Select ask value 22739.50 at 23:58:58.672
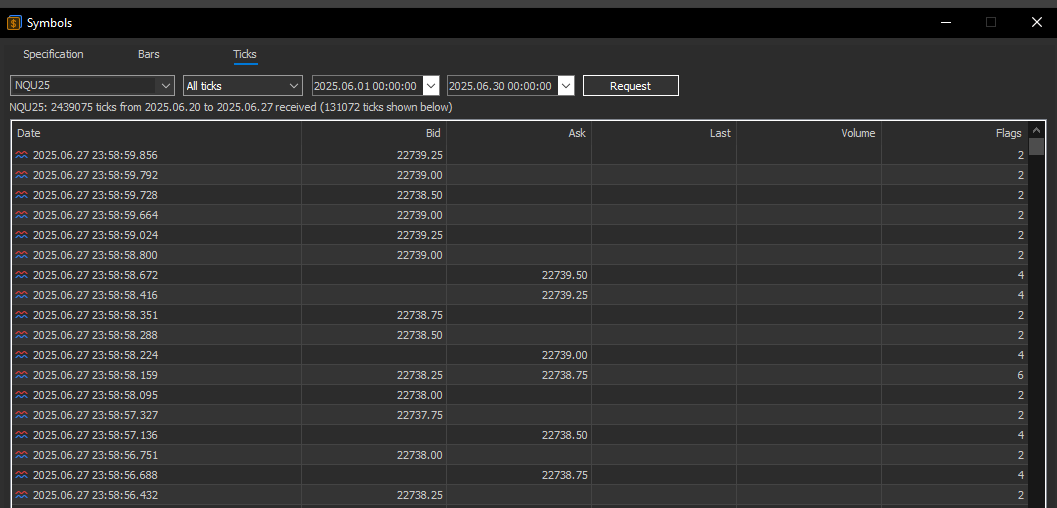 point(564,275)
